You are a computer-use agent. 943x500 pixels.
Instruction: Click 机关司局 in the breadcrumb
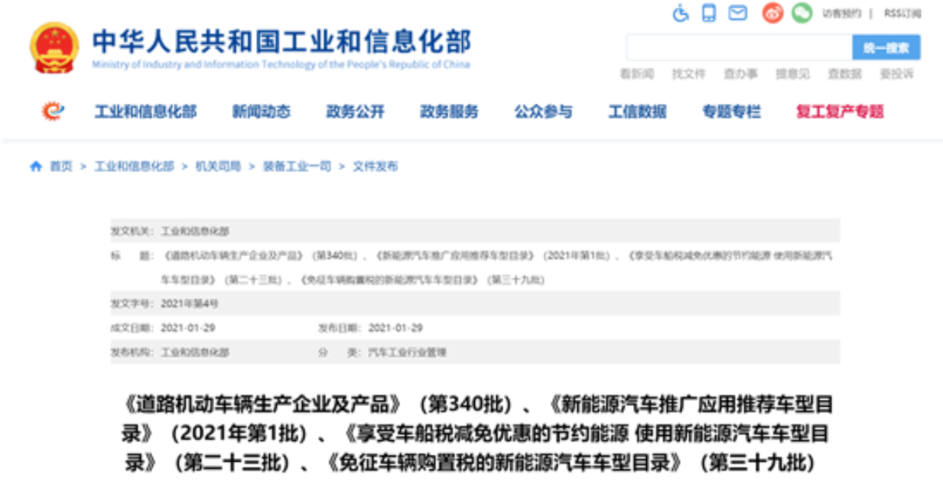coord(218,166)
